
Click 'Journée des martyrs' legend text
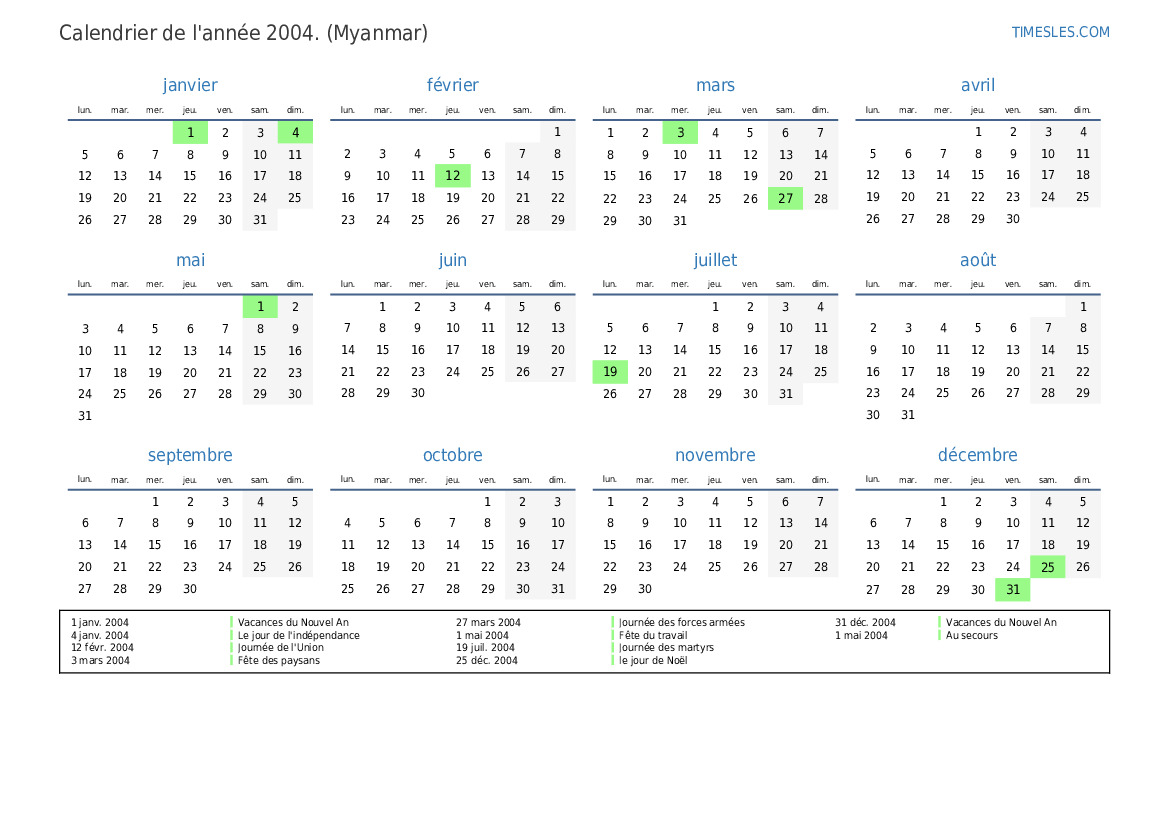click(x=666, y=647)
